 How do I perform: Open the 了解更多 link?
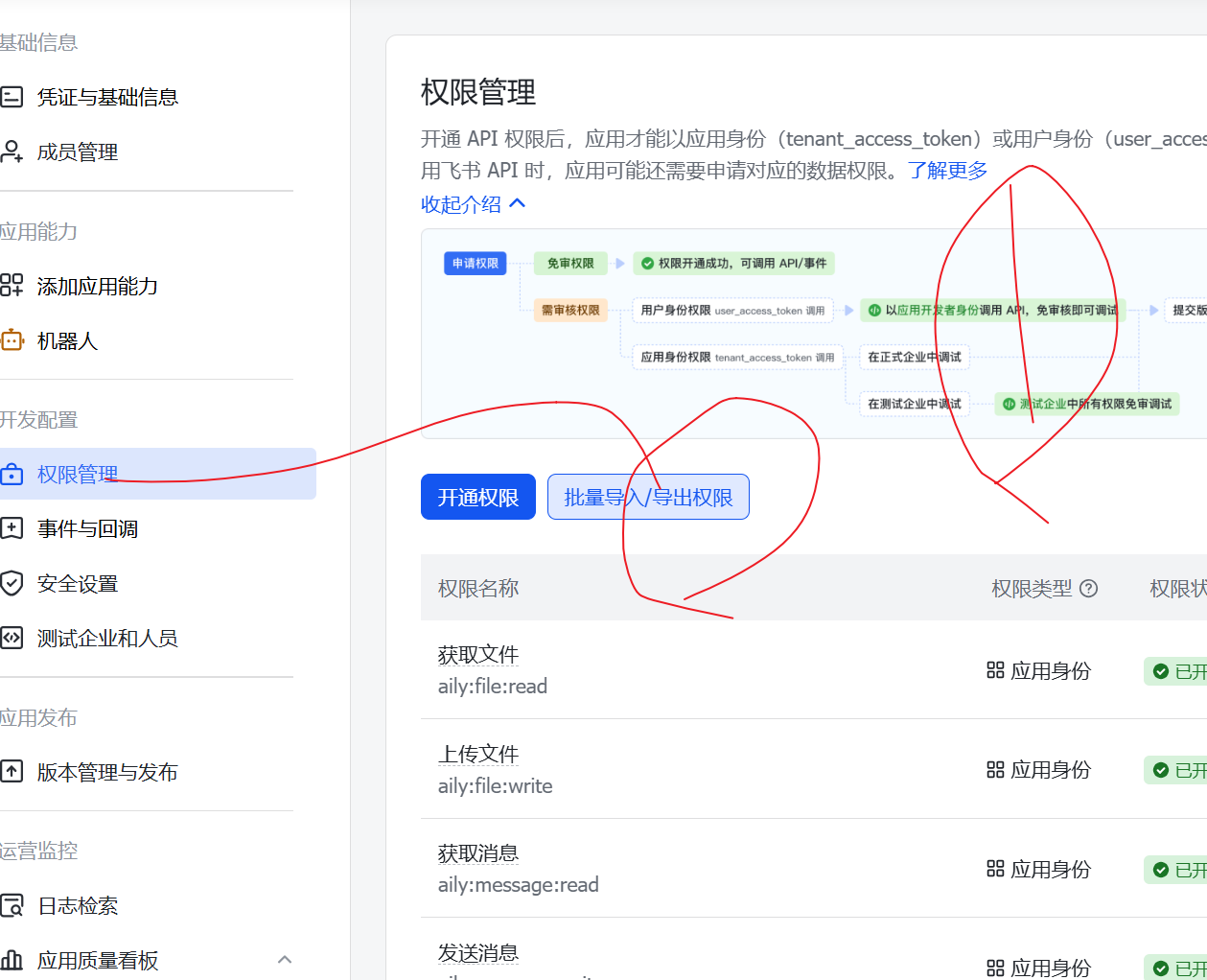tap(947, 171)
